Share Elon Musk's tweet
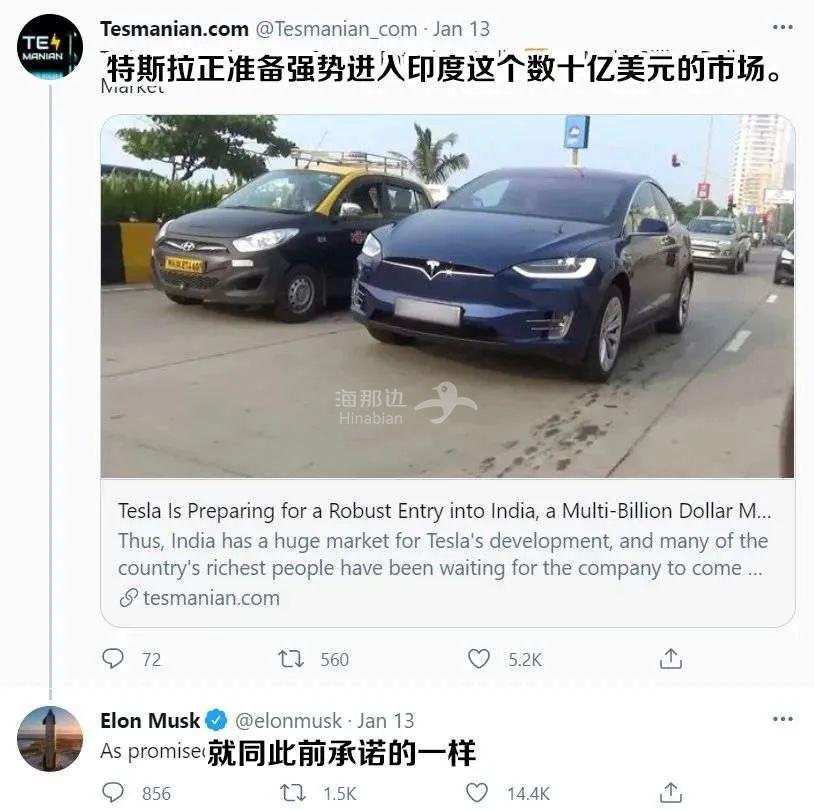Image resolution: width=814 pixels, height=810 pixels. coord(671,793)
